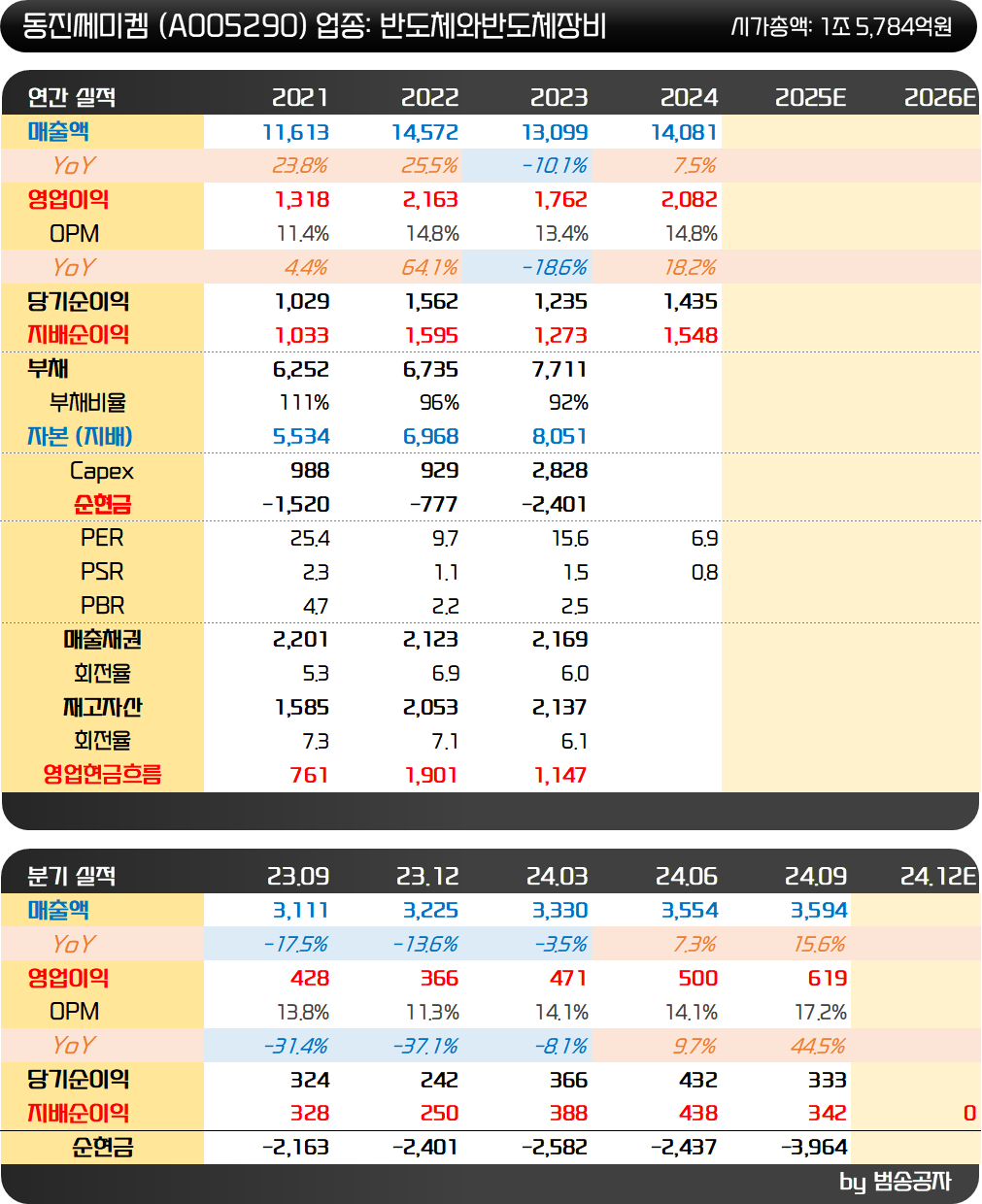
Task: Select 2023 liabilities value 7,711
Action: click(559, 369)
